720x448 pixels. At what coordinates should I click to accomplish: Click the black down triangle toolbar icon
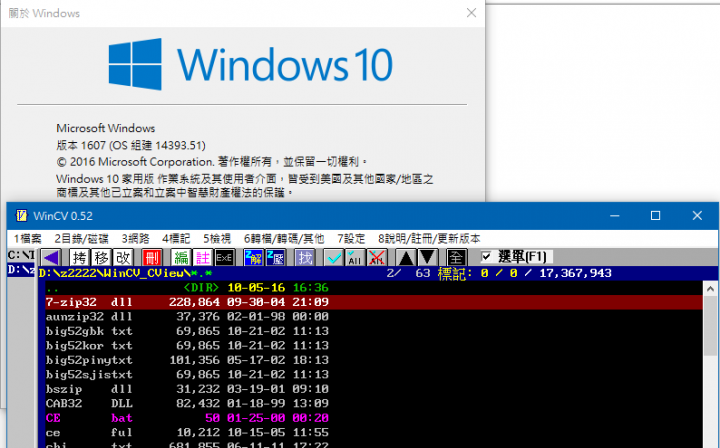tap(428, 258)
